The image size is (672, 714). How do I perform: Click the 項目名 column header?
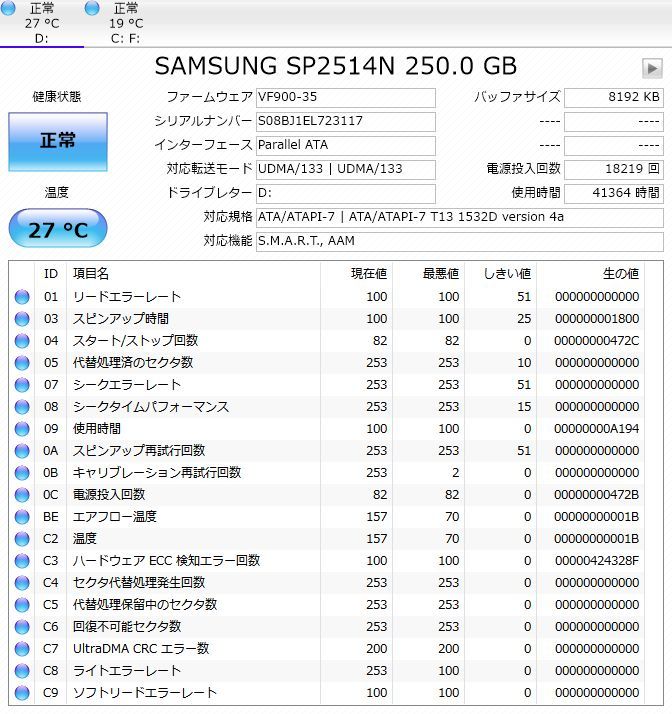(193, 274)
